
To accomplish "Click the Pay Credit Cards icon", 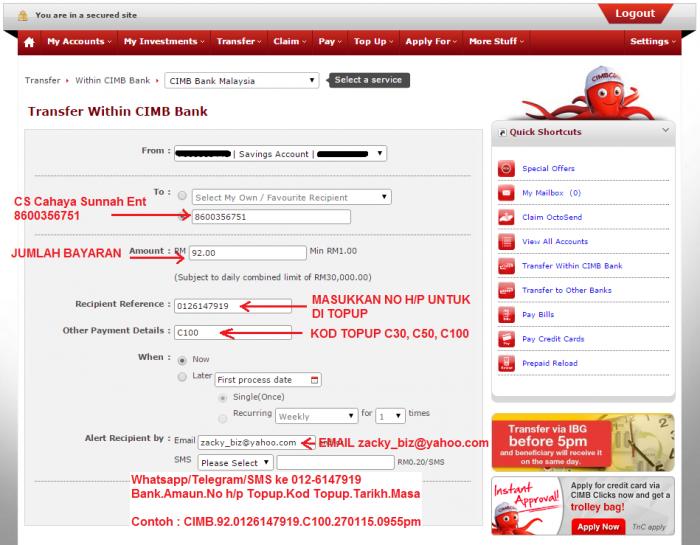I will click(x=506, y=339).
